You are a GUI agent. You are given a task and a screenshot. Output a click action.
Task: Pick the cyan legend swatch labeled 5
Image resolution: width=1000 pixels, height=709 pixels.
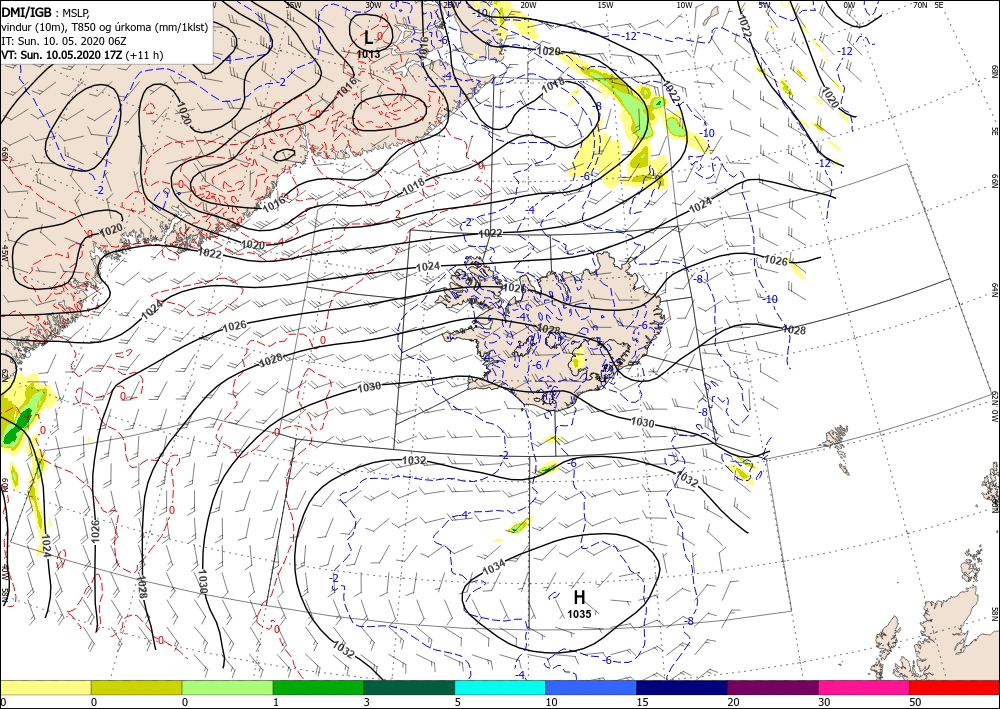[x=500, y=687]
